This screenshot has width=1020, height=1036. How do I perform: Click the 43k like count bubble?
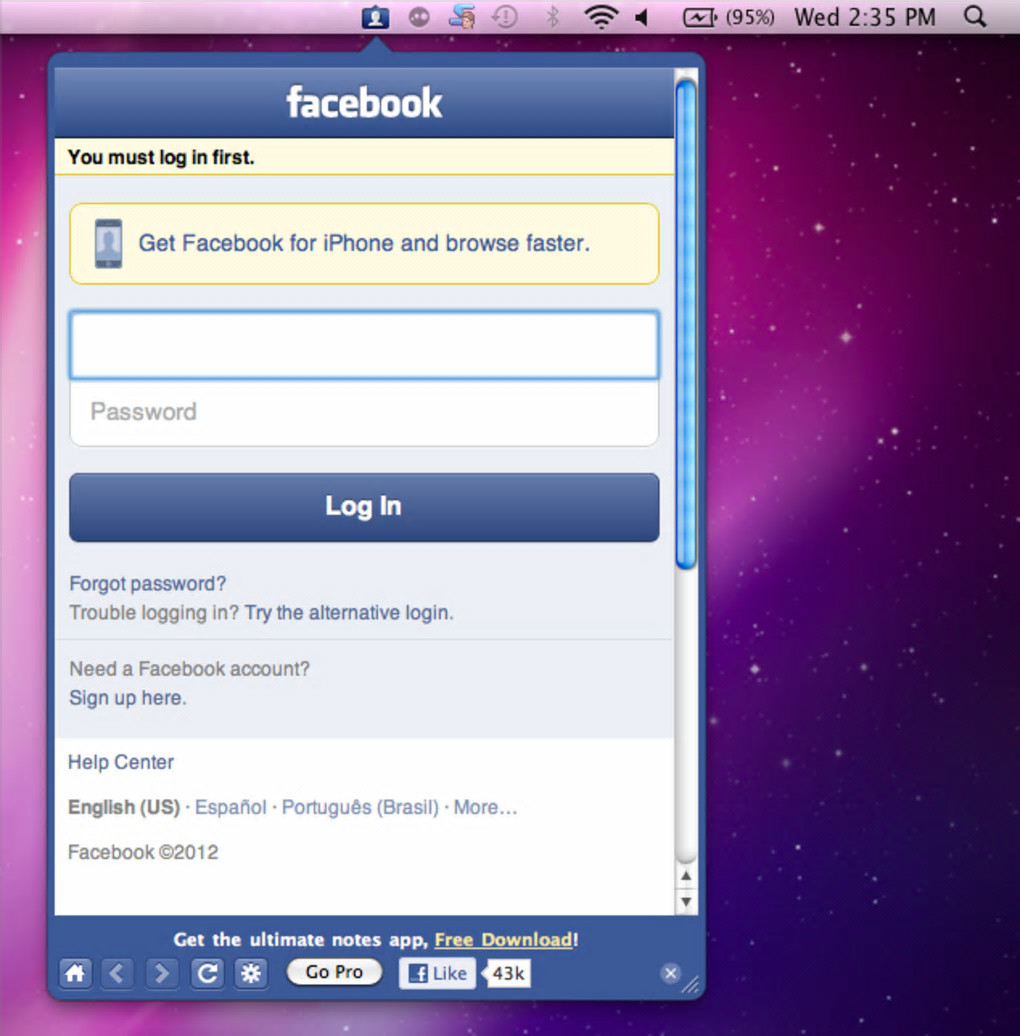pos(507,973)
